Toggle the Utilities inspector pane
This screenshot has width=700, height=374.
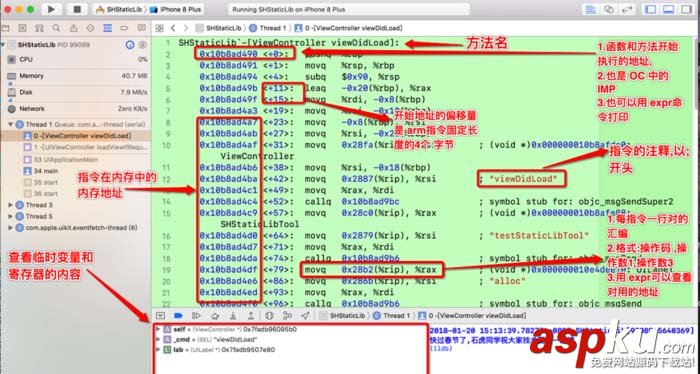tap(686, 9)
